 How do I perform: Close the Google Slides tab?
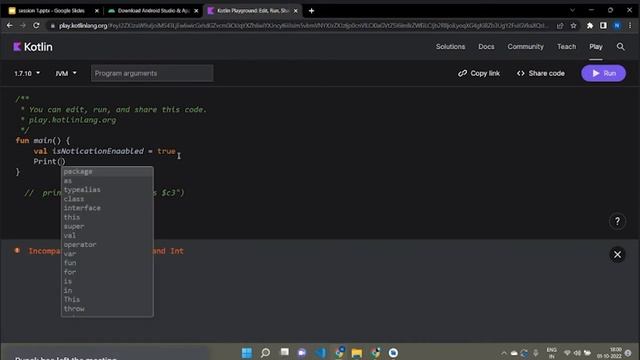(x=97, y=11)
